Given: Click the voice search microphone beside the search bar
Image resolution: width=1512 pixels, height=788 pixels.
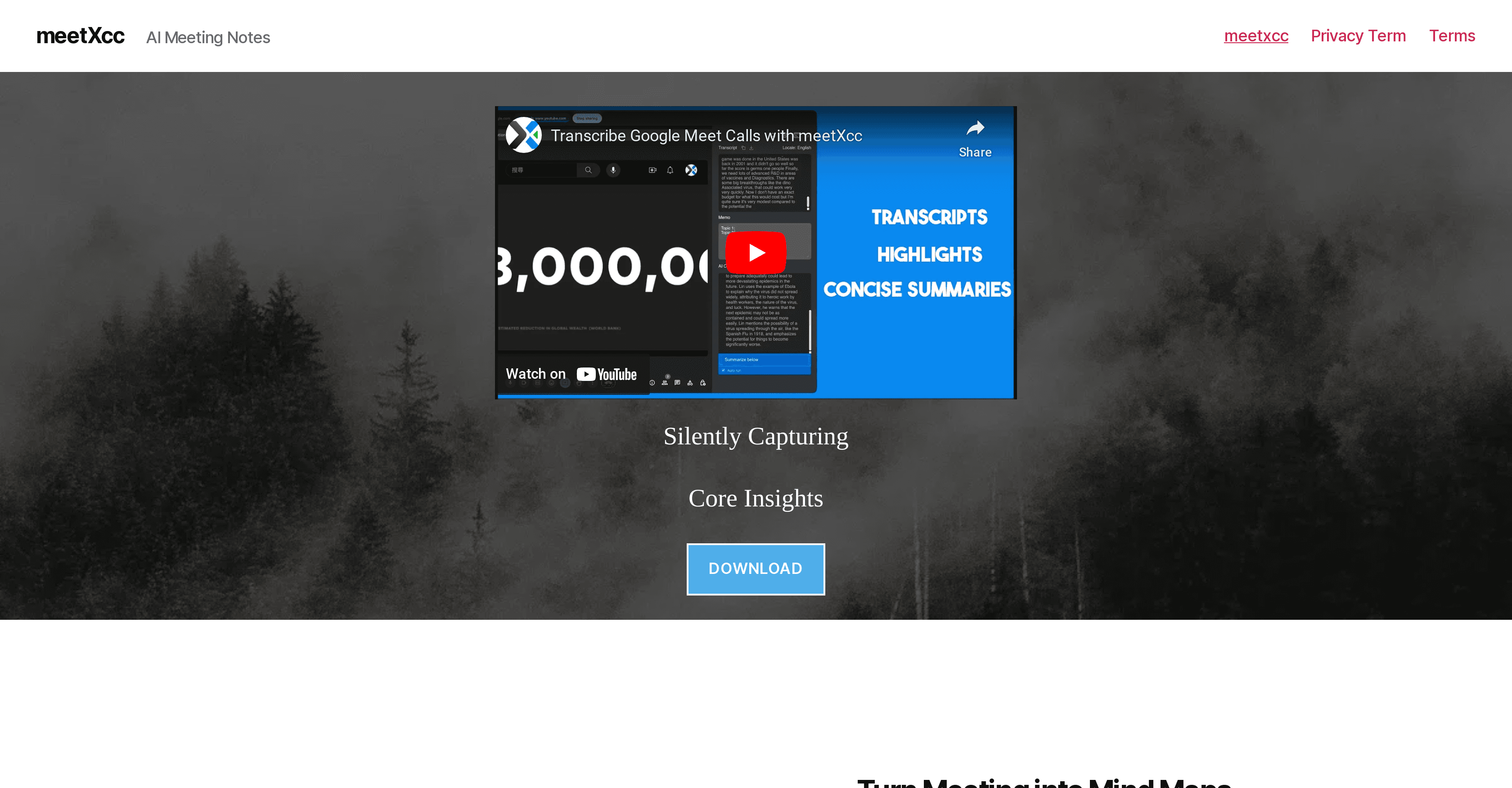Looking at the screenshot, I should pyautogui.click(x=613, y=170).
